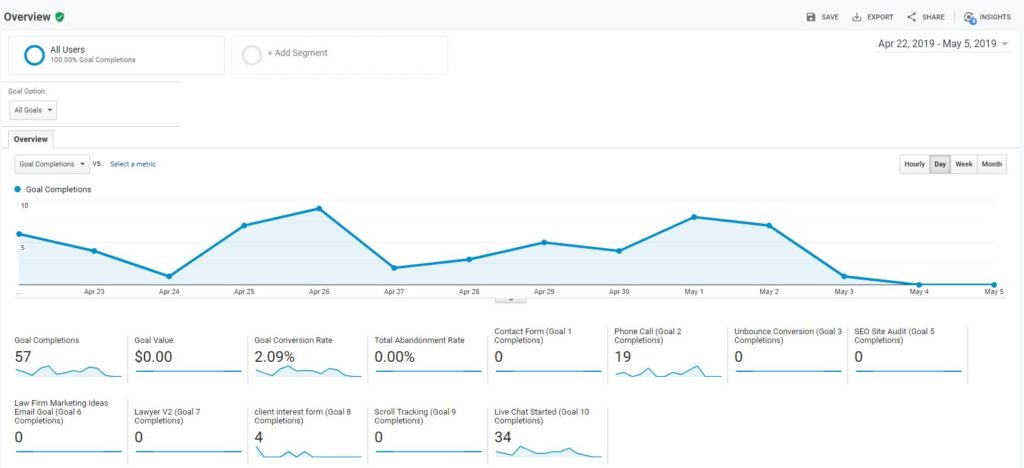This screenshot has height=468, width=1024.
Task: Click the Goal Completions legend dot
Action: (x=18, y=189)
